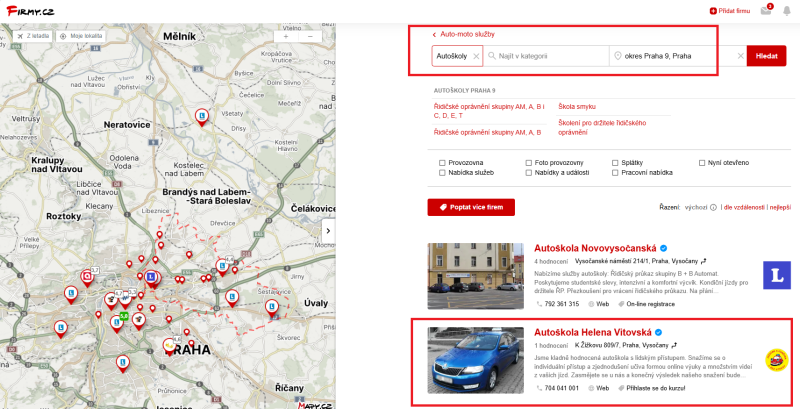This screenshot has height=409, width=800.
Task: Open the messages envelope icon
Action: tap(766, 11)
